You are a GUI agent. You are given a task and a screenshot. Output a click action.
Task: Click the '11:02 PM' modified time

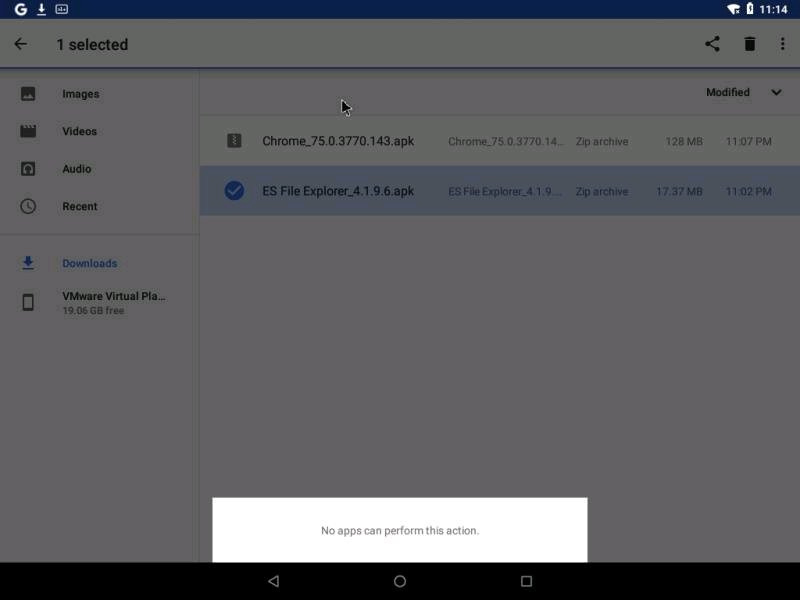click(x=748, y=191)
